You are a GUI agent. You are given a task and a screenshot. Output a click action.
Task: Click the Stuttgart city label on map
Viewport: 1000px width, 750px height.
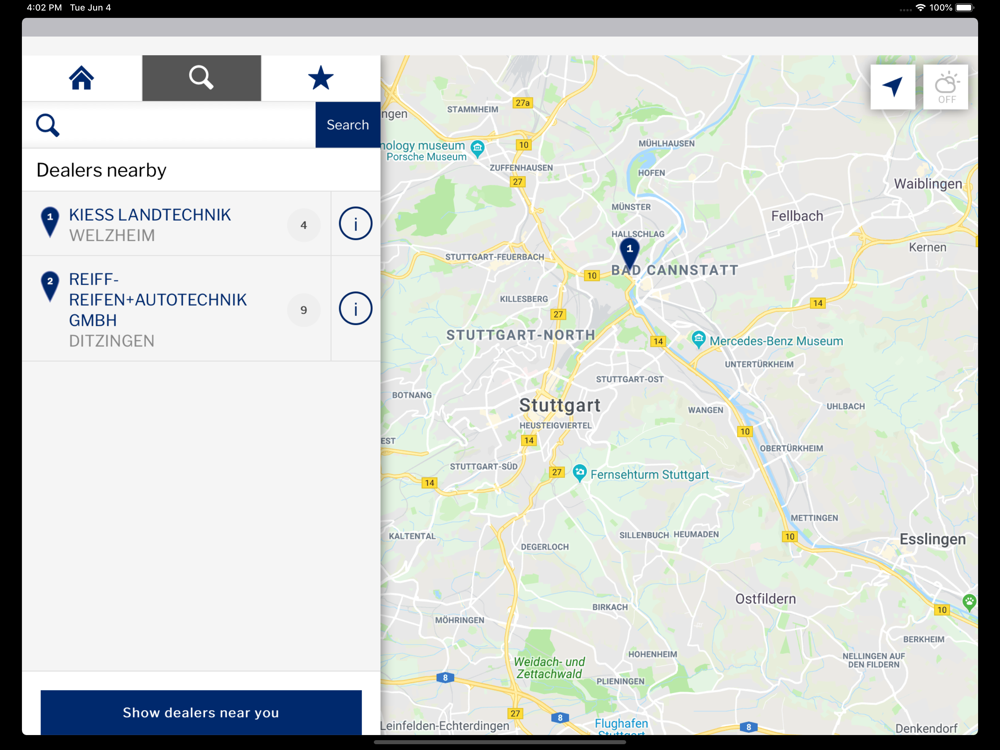(560, 405)
